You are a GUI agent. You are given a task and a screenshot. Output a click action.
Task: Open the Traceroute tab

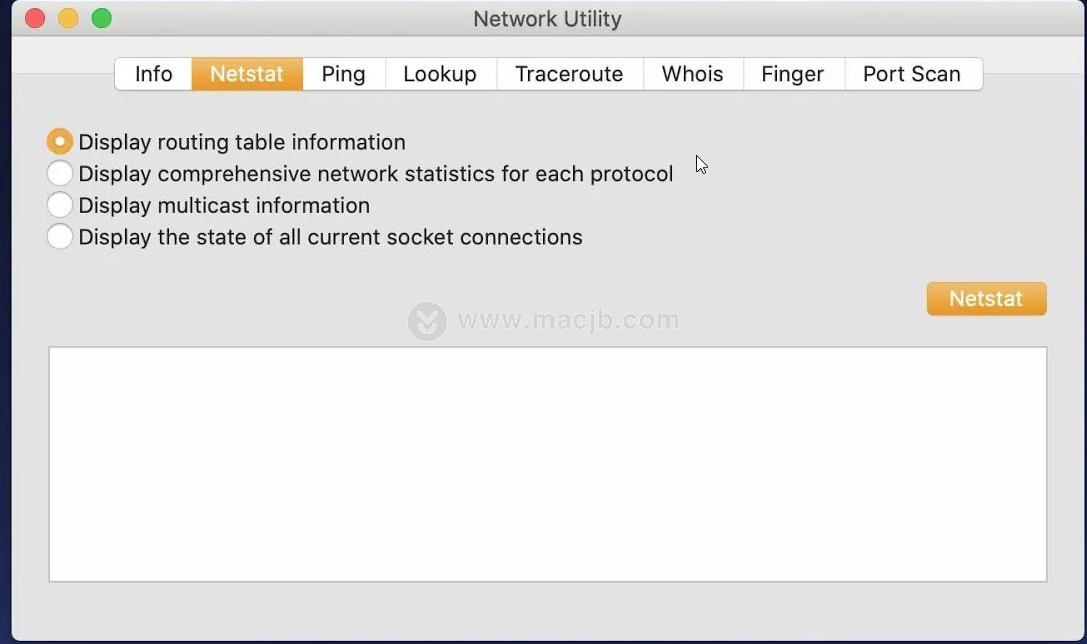point(569,73)
